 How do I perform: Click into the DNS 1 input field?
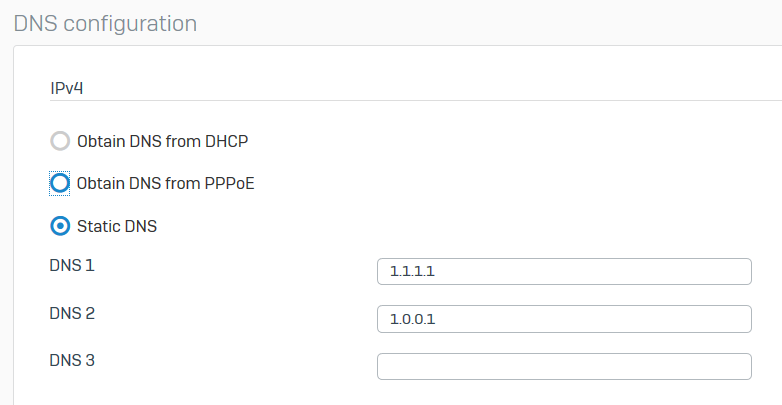(x=563, y=271)
